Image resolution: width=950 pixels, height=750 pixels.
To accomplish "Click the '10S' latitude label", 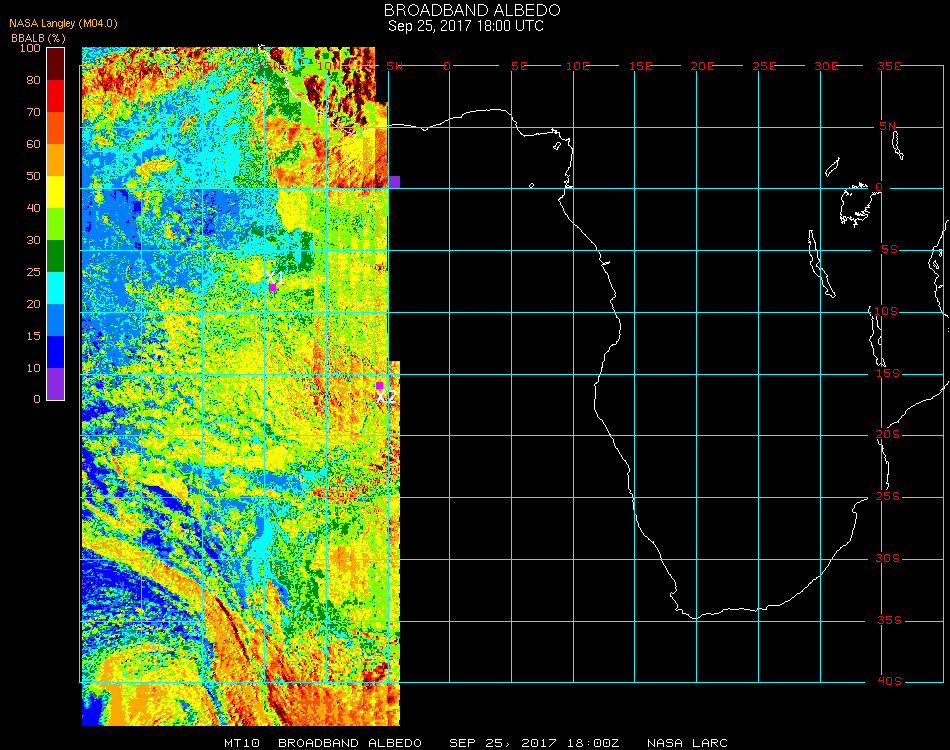I will coord(886,311).
